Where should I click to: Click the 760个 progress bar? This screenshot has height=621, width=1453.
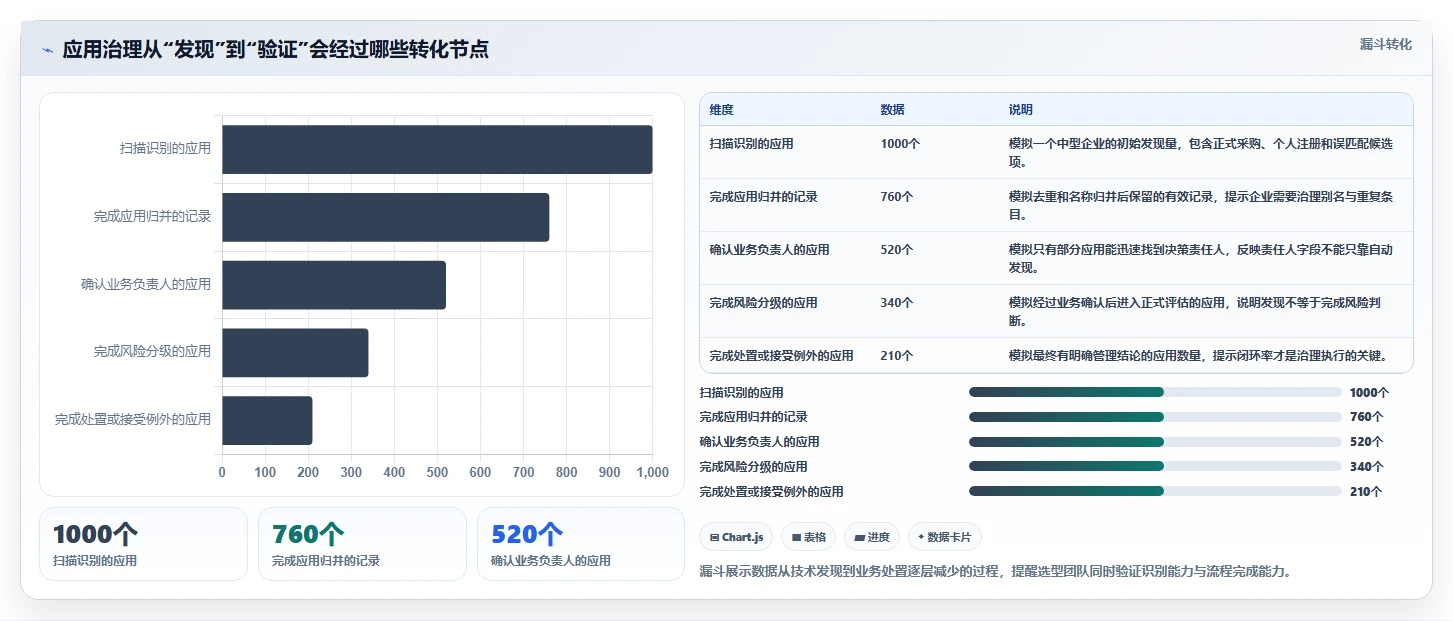(x=1155, y=417)
